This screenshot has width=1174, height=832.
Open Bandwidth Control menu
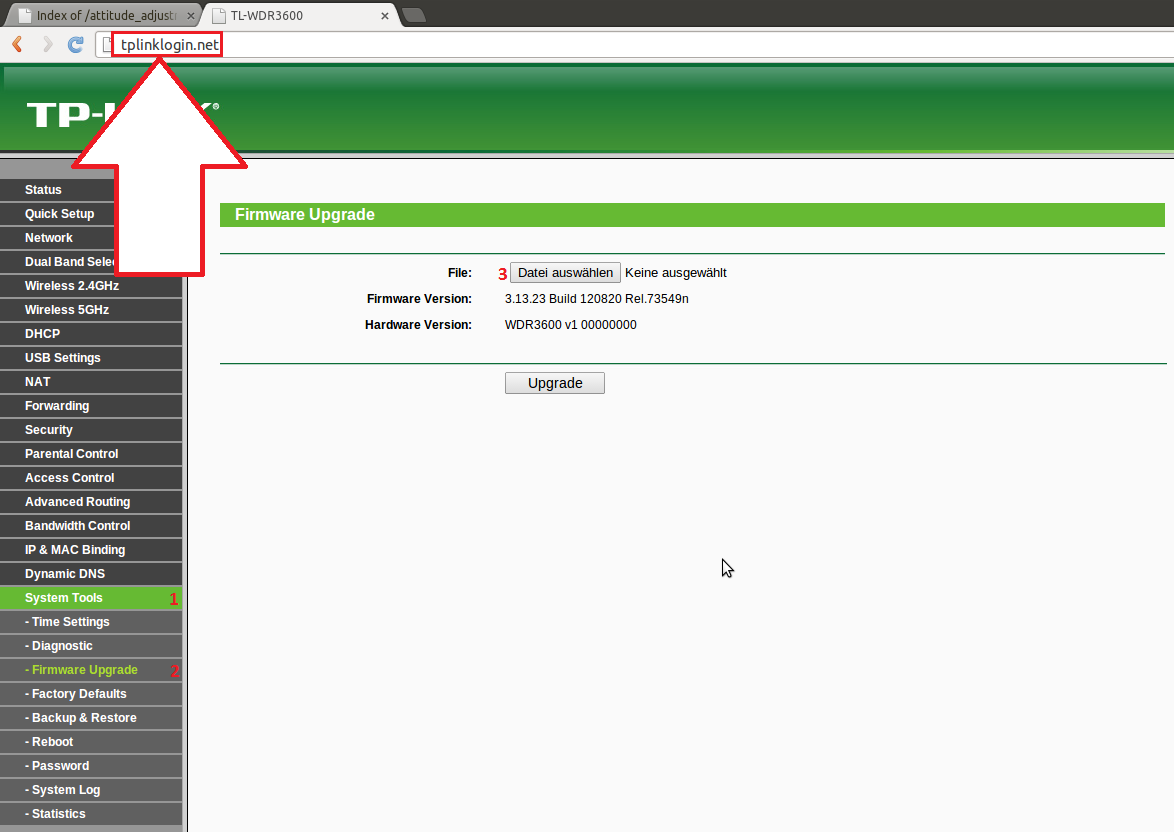(91, 526)
